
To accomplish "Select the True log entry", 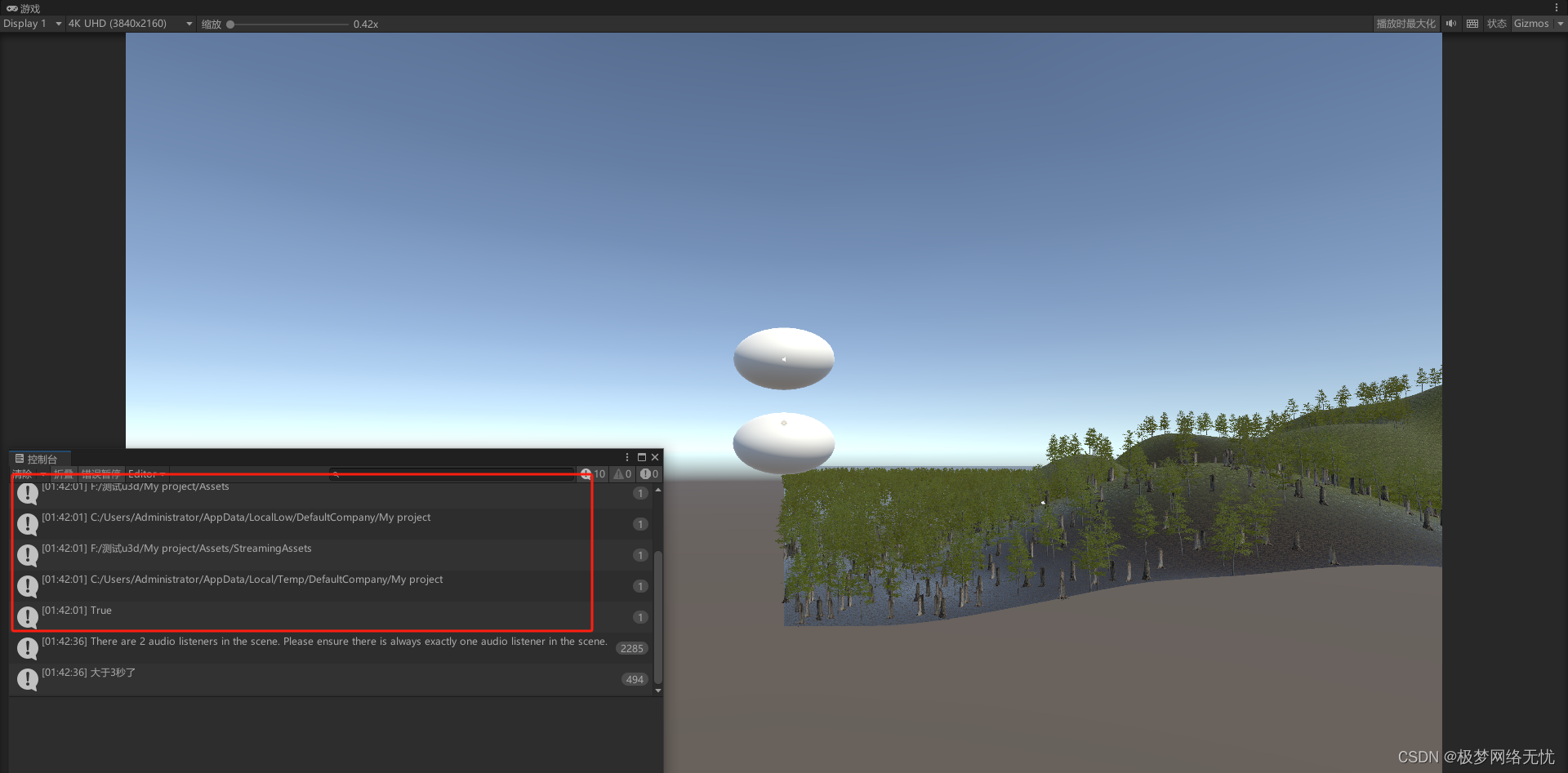I will (x=331, y=617).
